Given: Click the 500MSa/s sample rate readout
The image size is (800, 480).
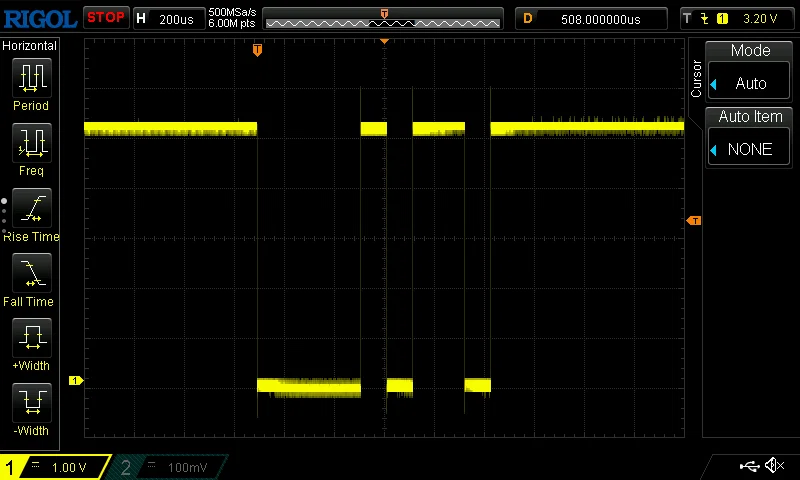Looking at the screenshot, I should tap(232, 13).
